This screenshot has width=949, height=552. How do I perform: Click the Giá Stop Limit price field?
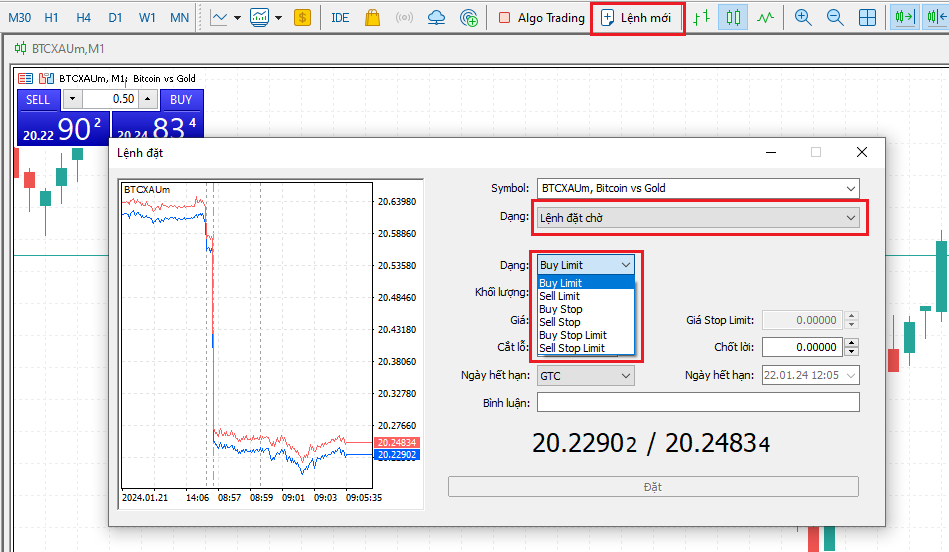(x=803, y=320)
